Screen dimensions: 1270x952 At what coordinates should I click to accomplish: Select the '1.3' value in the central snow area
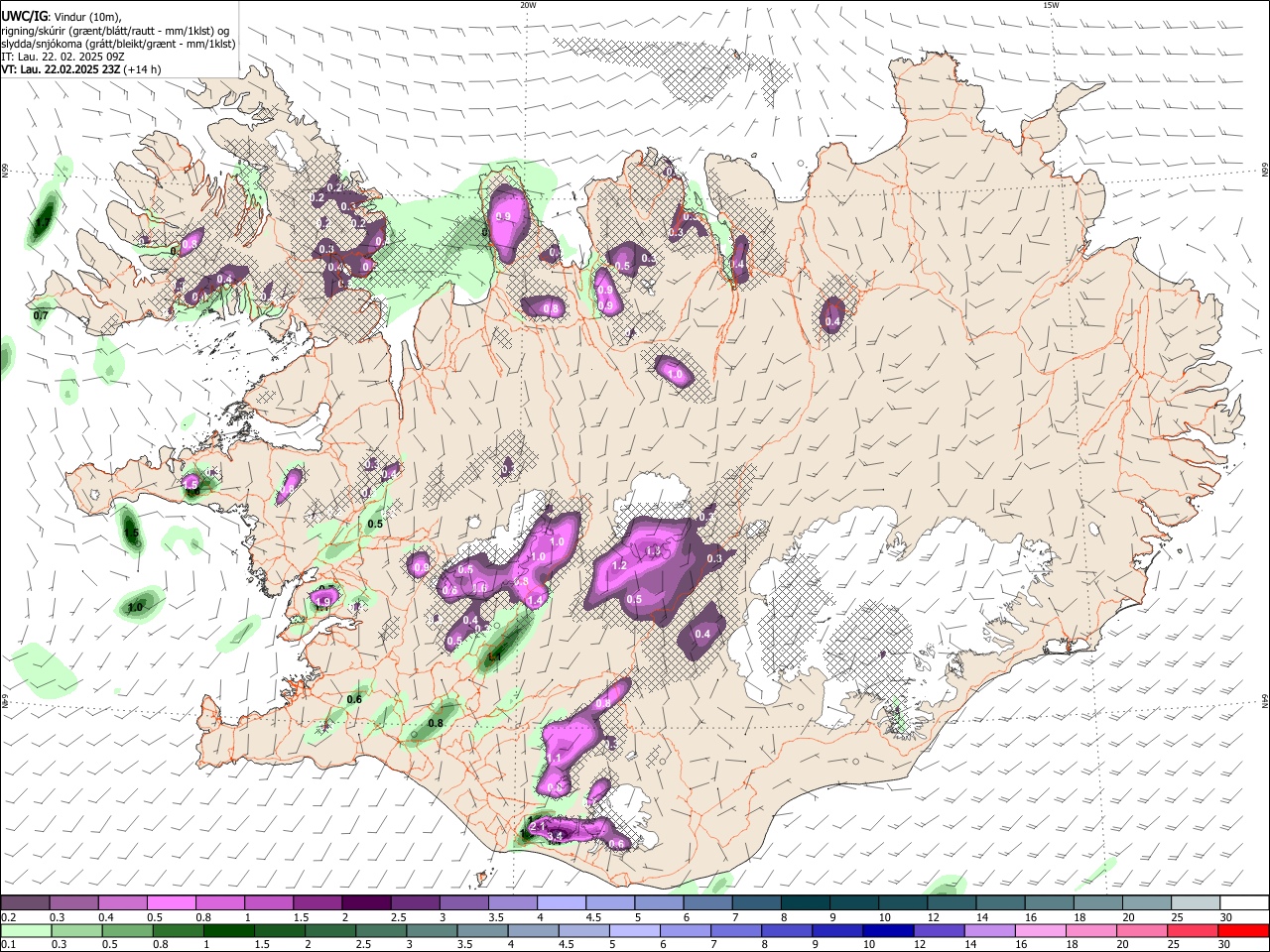coord(653,551)
